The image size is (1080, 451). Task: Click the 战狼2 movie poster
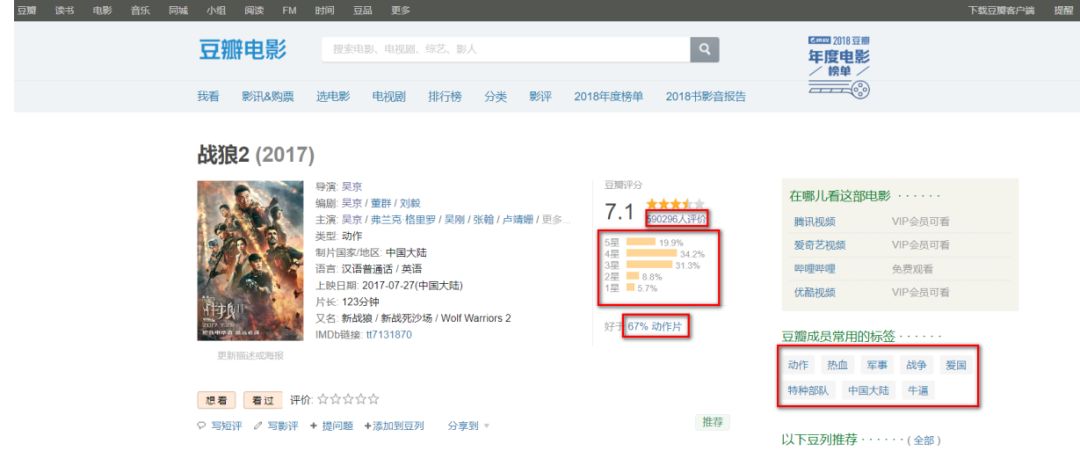pos(250,260)
